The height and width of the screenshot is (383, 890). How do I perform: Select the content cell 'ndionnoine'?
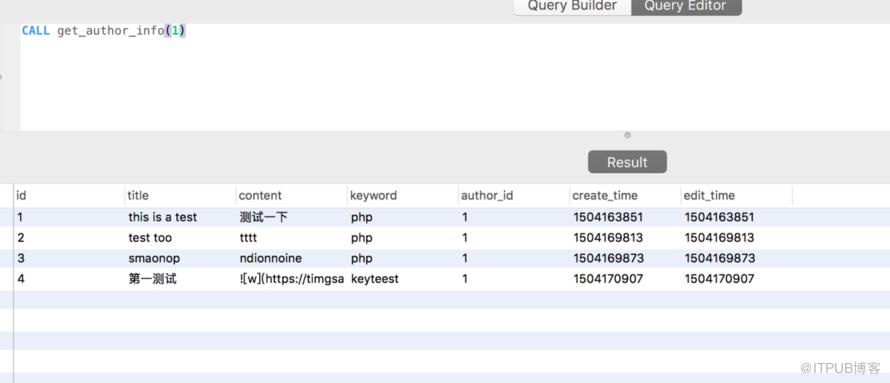click(270, 259)
